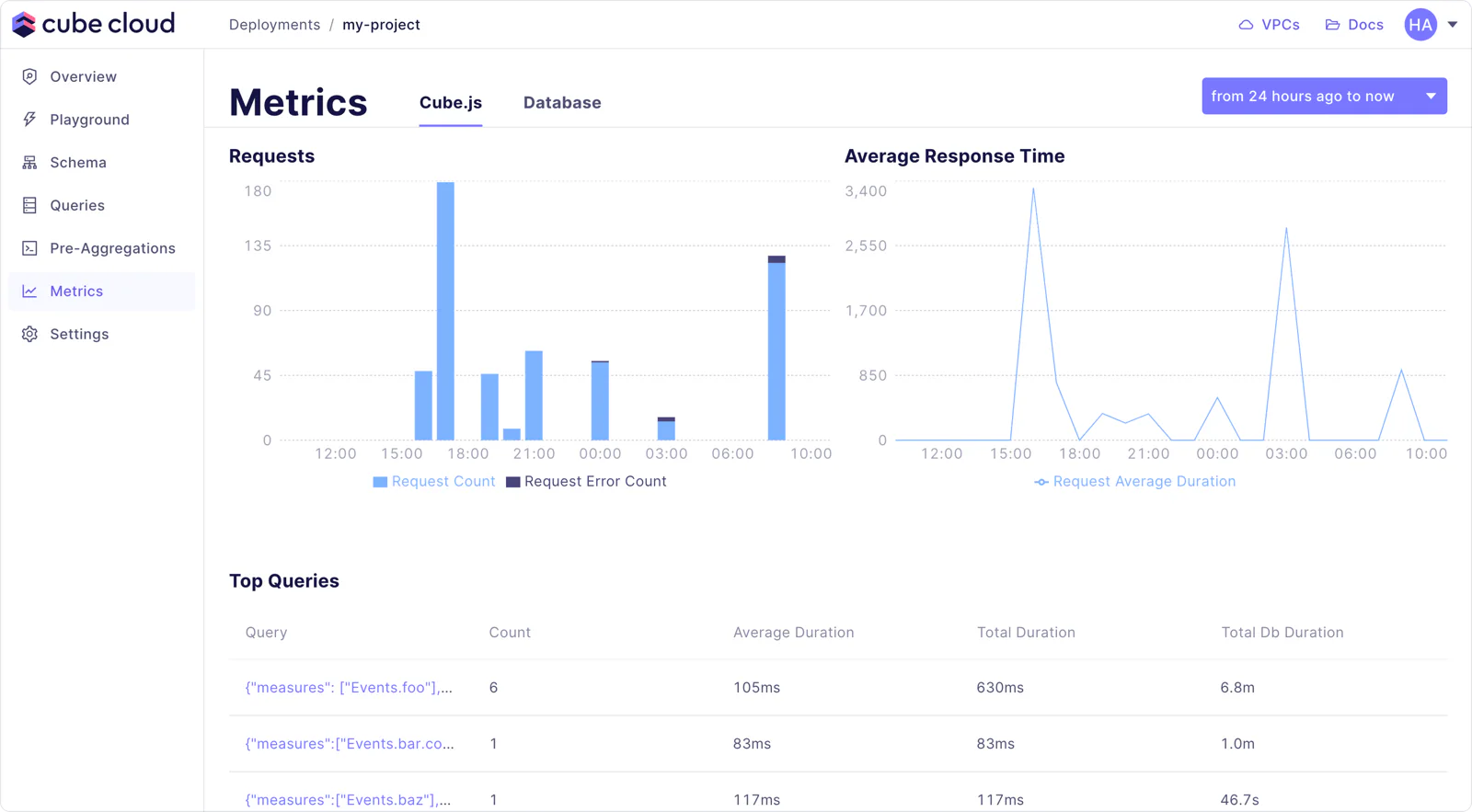
Task: Click the Request Error Count legend label
Action: click(x=595, y=482)
